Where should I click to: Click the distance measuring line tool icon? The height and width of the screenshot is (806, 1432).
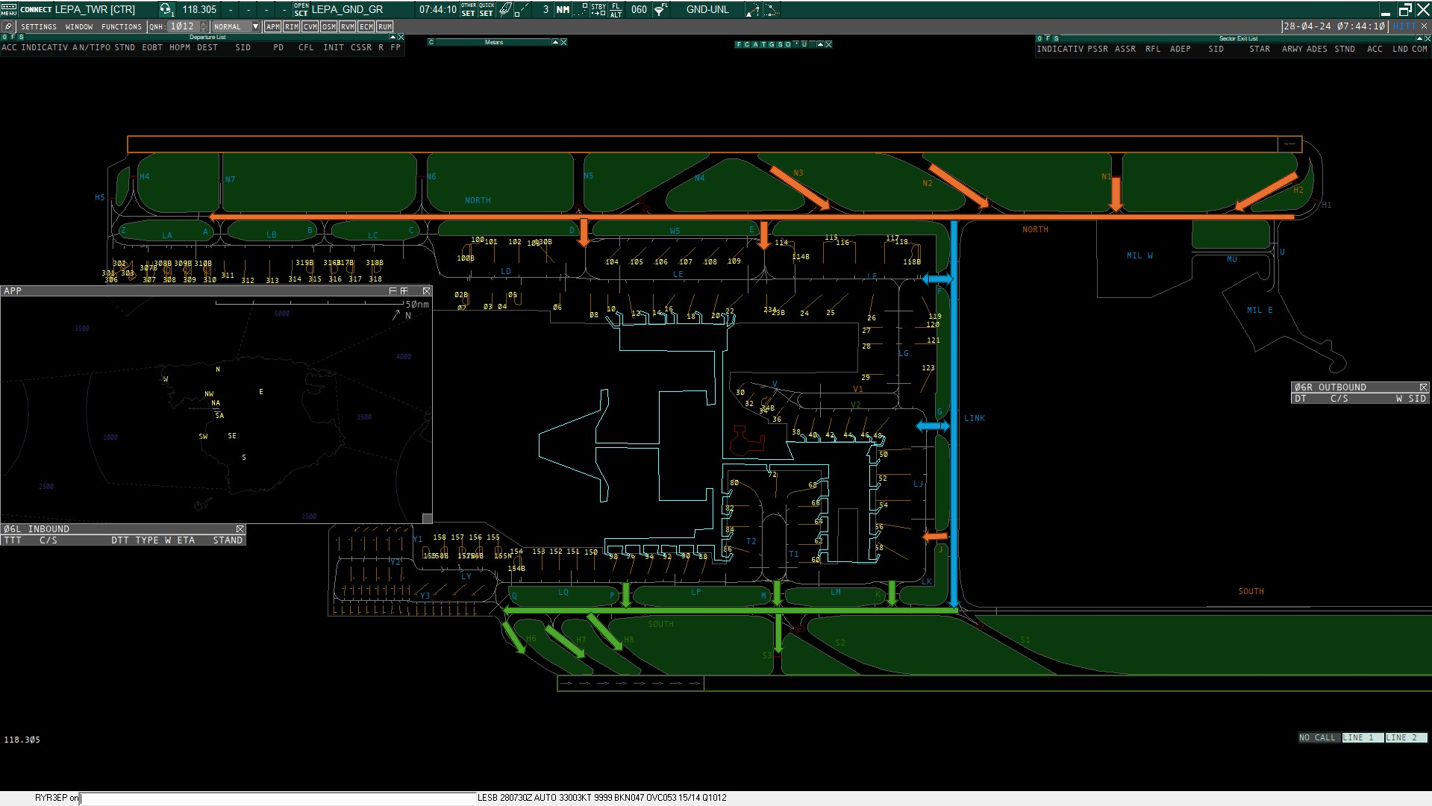pyautogui.click(x=522, y=10)
